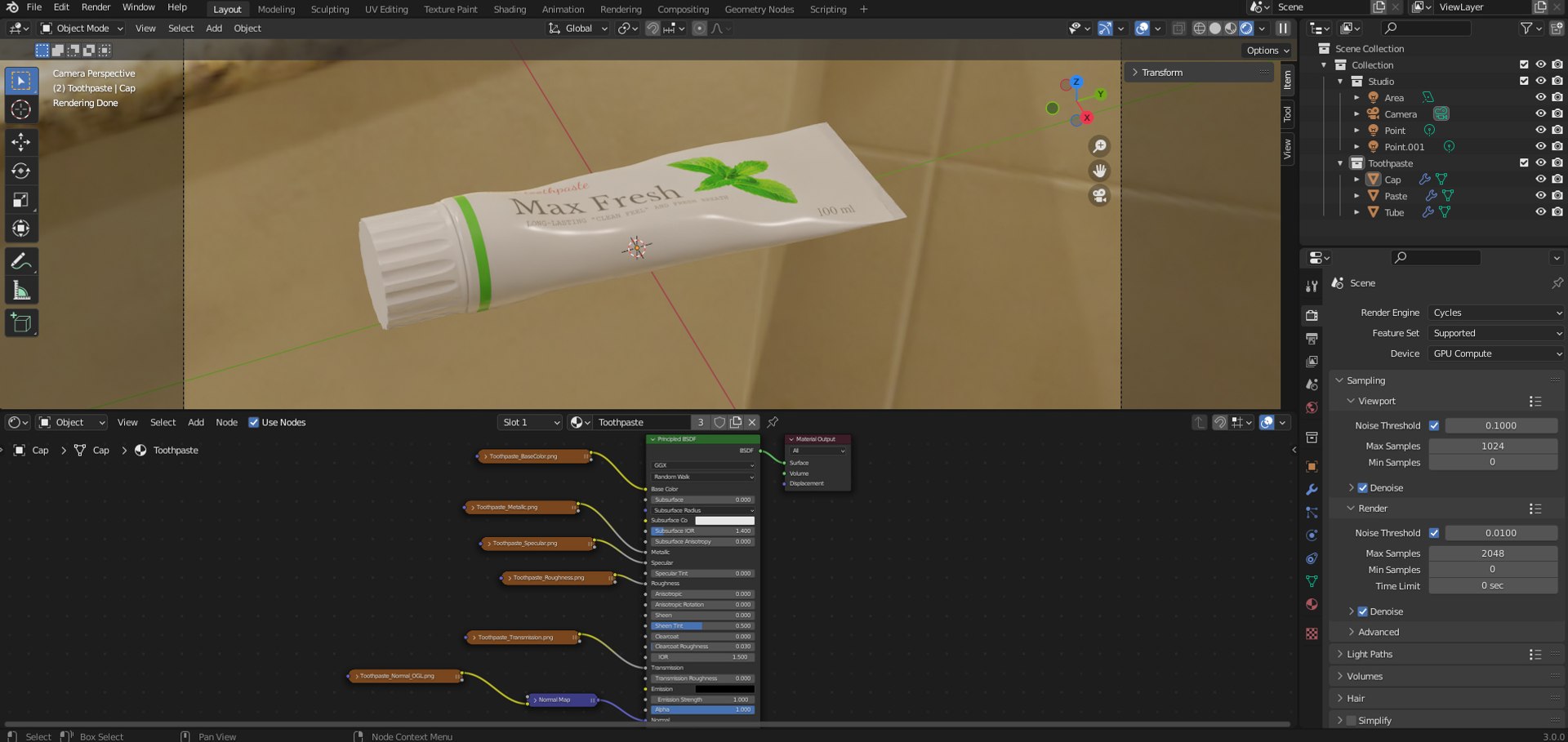Click the zoom magnifier viewport gizmo
This screenshot has height=742, width=1568.
pyautogui.click(x=1100, y=146)
